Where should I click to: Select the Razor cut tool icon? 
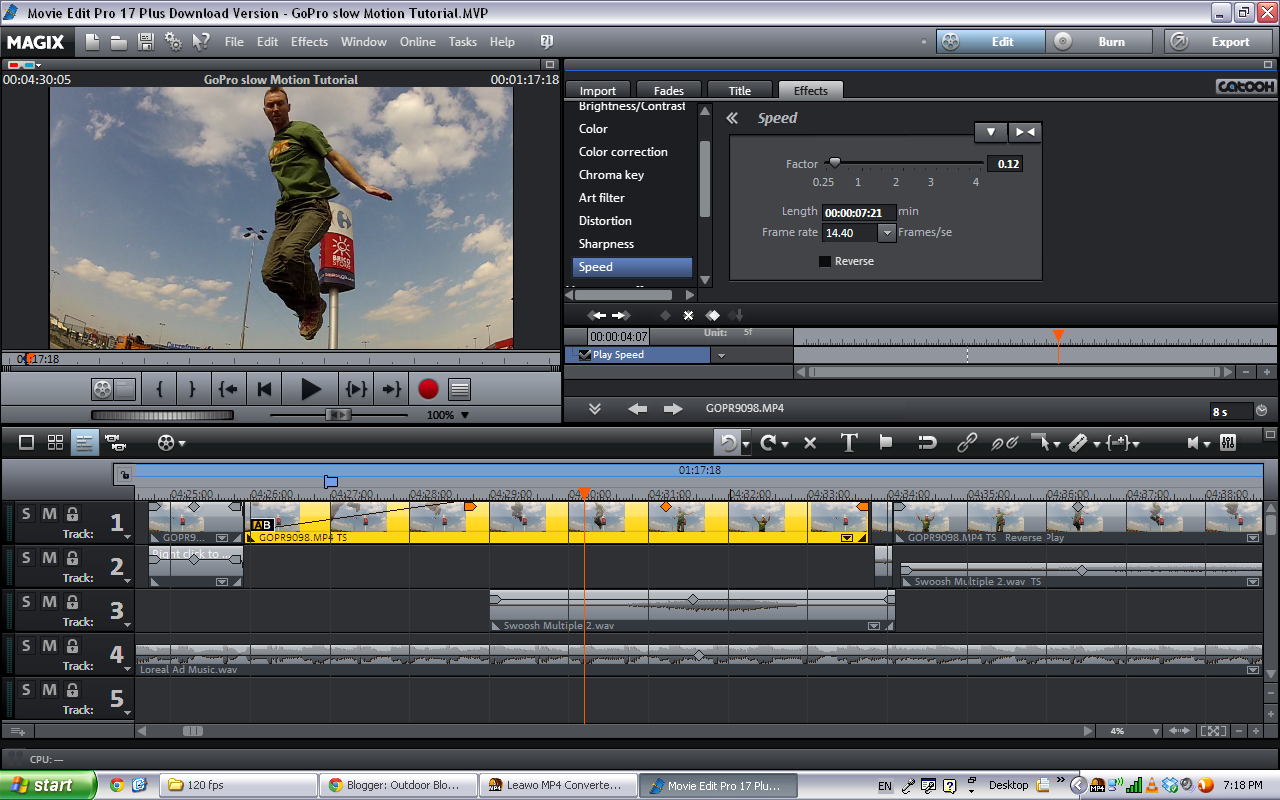pos(1080,442)
